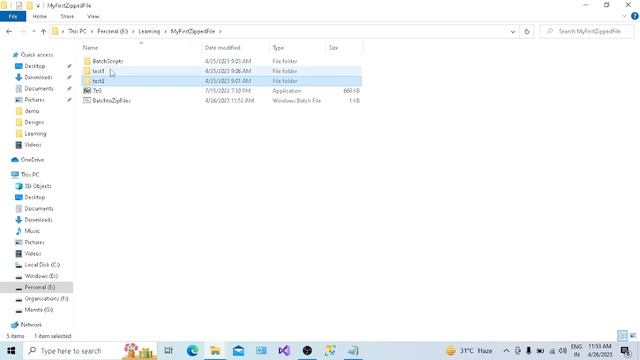Open the Mail app from taskbar
The width and height of the screenshot is (640, 360).
click(x=238, y=351)
